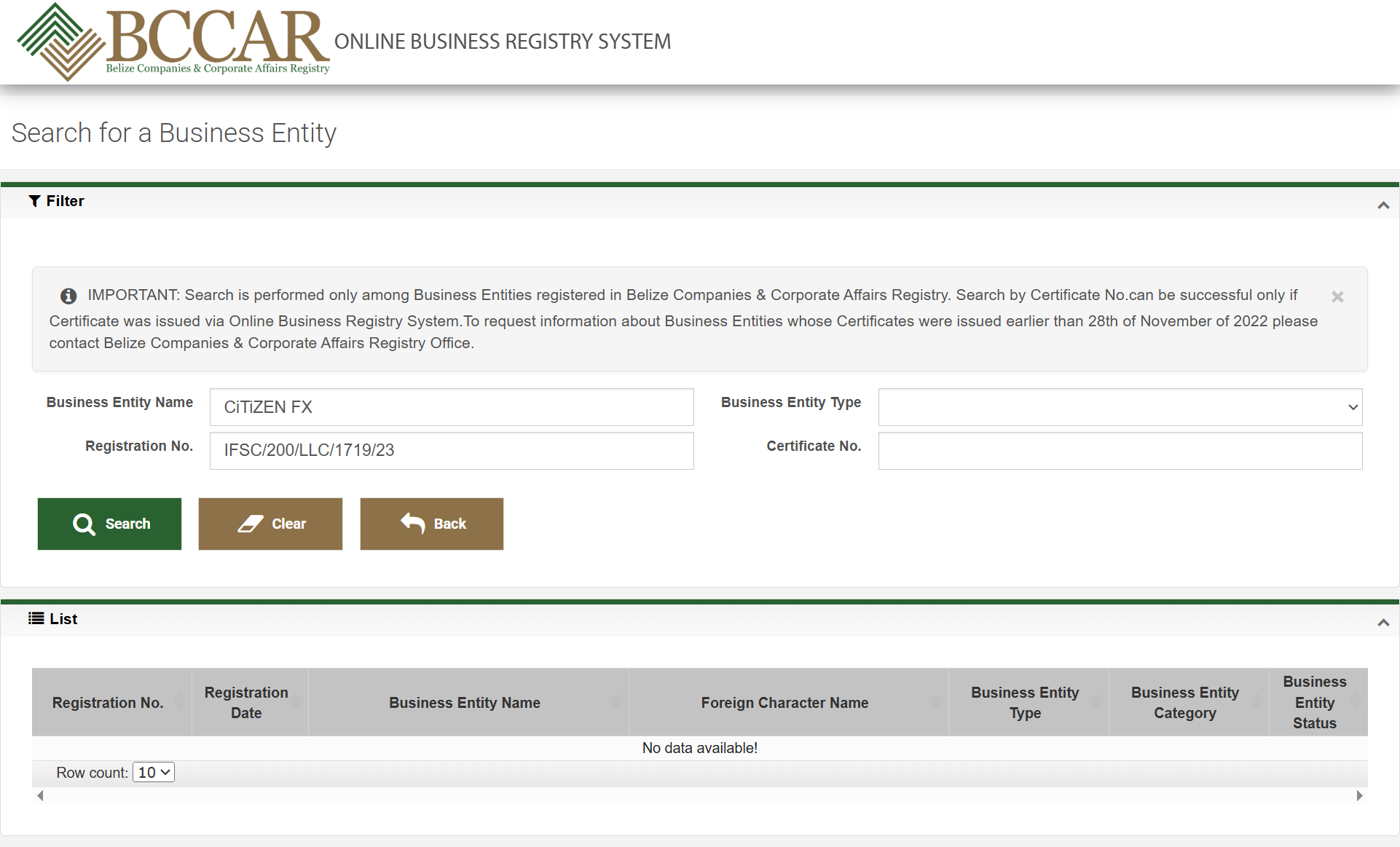The height and width of the screenshot is (847, 1400).
Task: Click the 'Search for a Business Entity' heading
Action: [174, 133]
